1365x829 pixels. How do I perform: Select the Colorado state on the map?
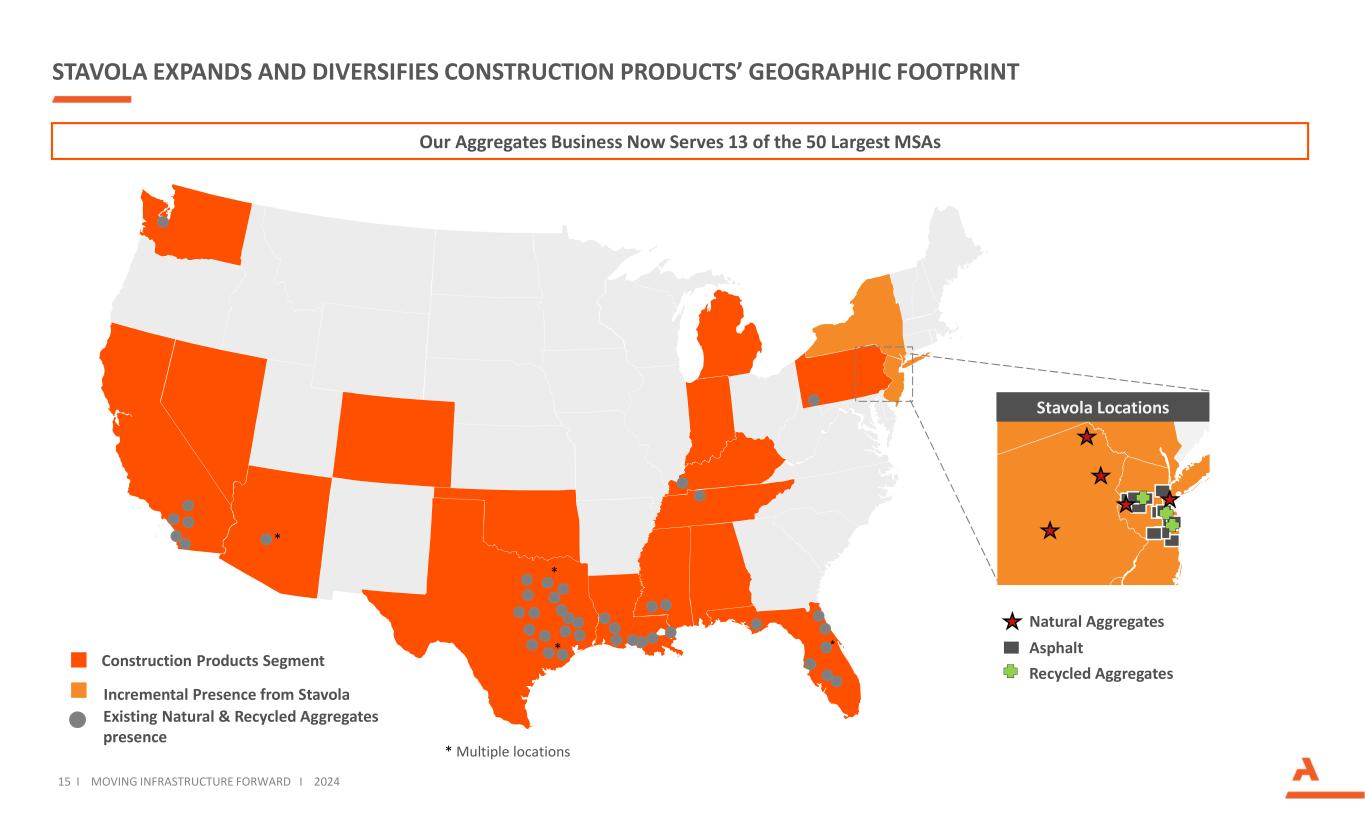coord(394,437)
